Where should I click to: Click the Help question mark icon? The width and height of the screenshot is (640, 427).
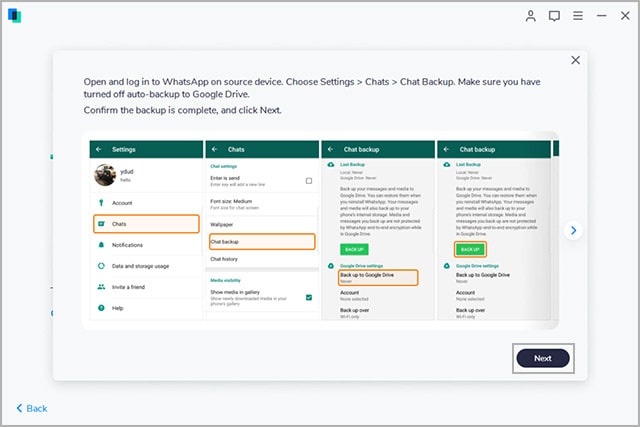pyautogui.click(x=101, y=308)
